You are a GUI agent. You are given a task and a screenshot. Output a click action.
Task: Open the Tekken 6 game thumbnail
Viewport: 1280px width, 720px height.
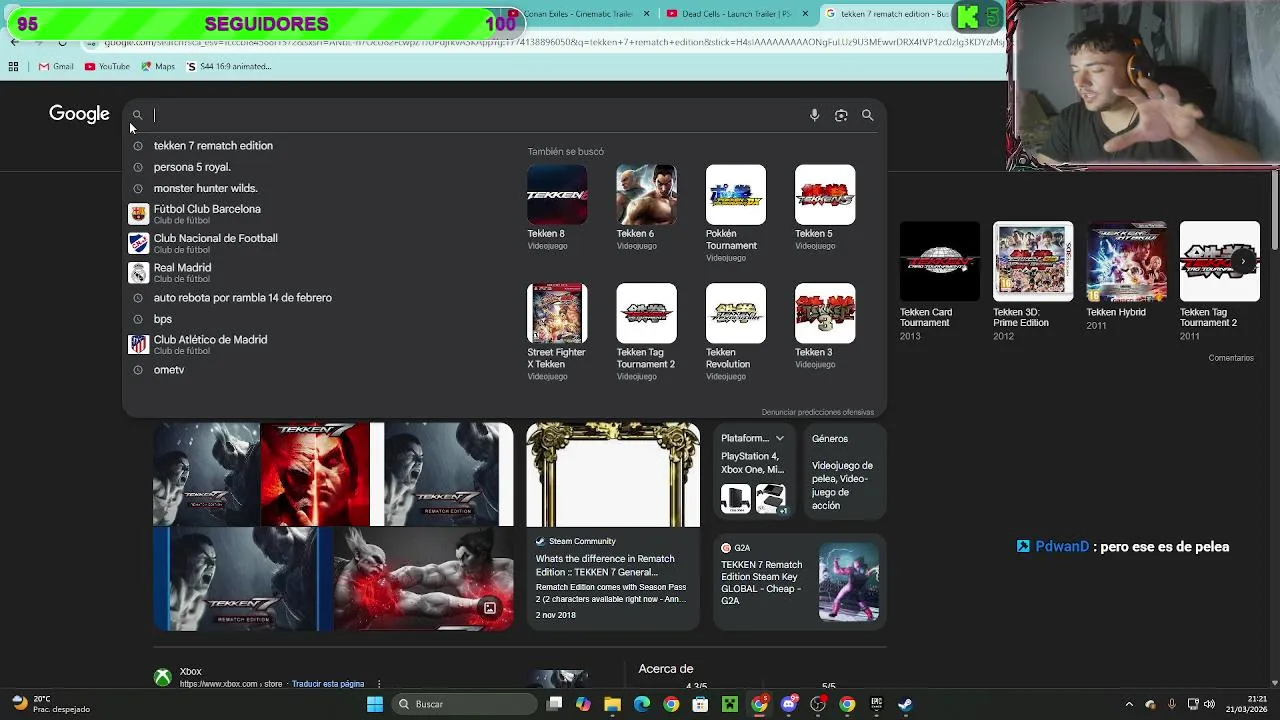646,195
